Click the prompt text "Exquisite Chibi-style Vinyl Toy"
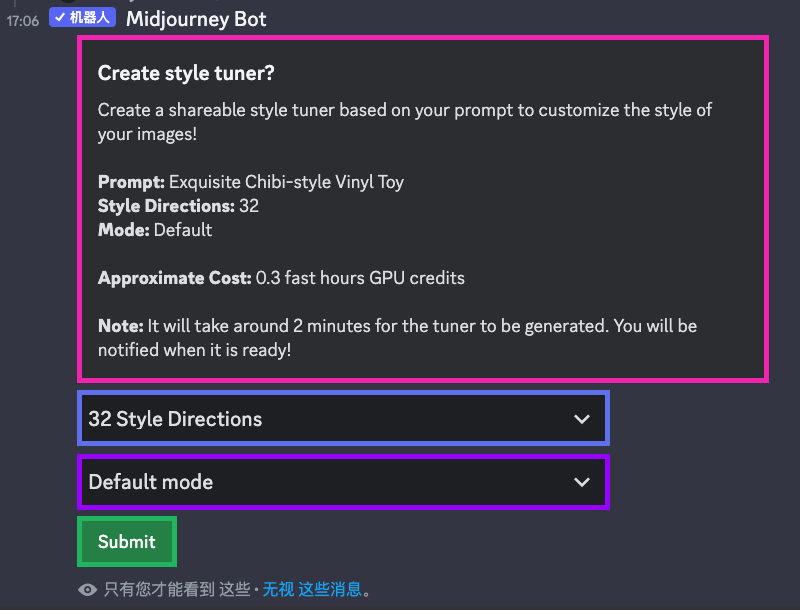 pyautogui.click(x=286, y=182)
